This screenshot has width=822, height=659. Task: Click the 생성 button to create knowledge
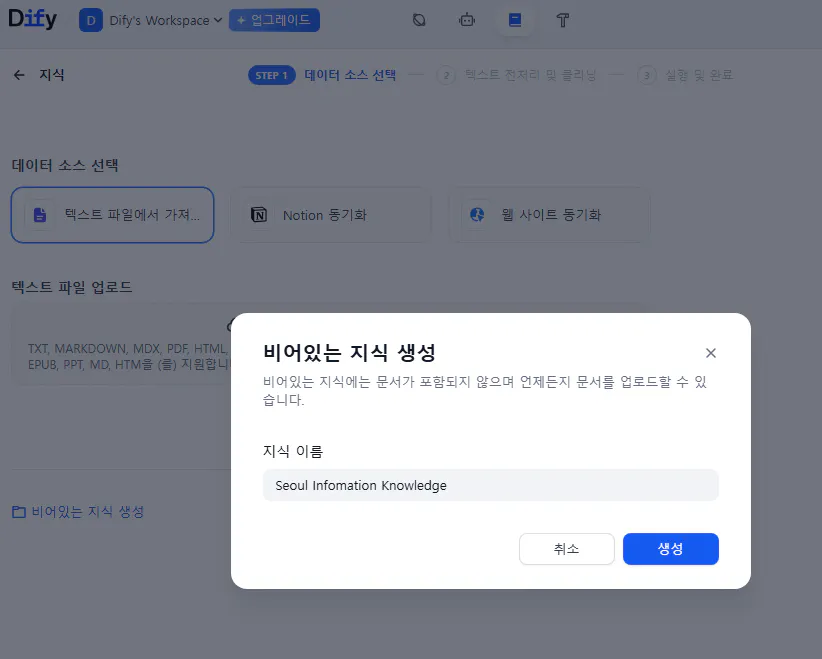(x=670, y=548)
